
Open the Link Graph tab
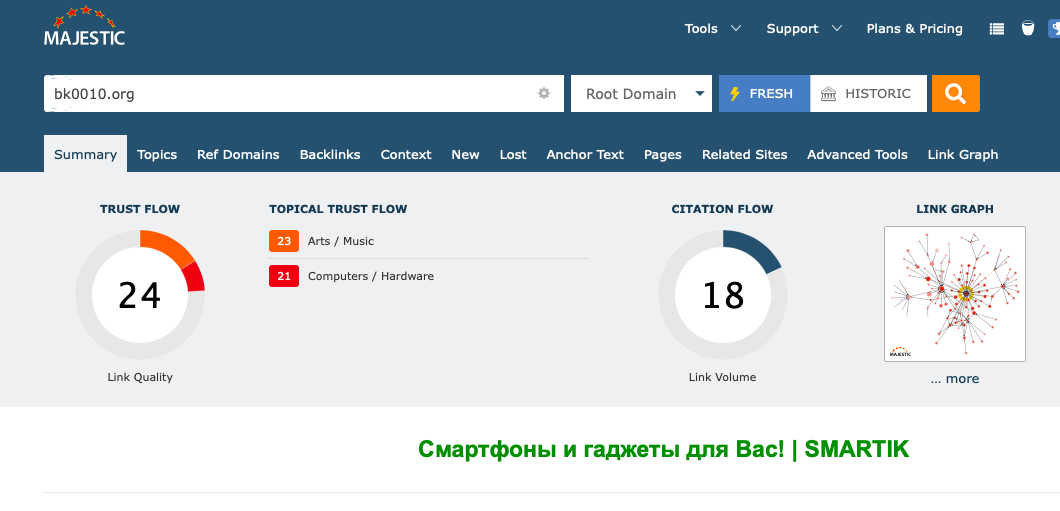tap(963, 154)
